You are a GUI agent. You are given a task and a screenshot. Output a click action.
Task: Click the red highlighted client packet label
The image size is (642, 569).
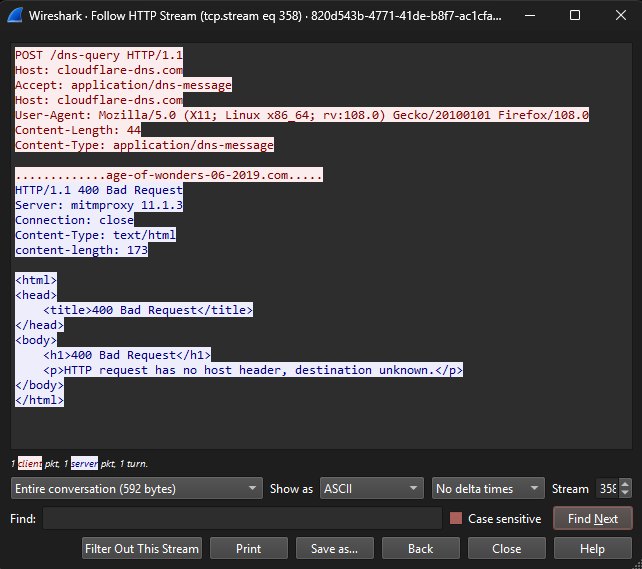tap(30, 464)
